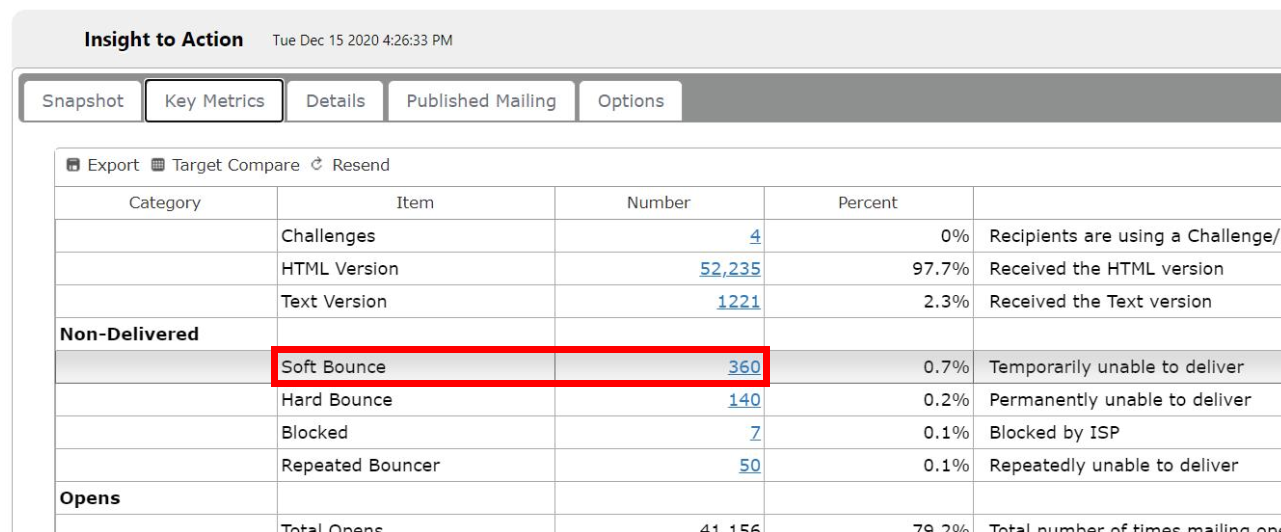Image resolution: width=1281 pixels, height=532 pixels.
Task: Click the Percent column header
Action: point(867,203)
